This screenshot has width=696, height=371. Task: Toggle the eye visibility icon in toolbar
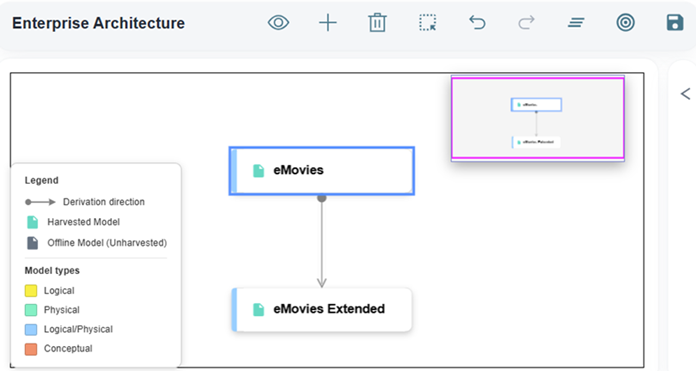[278, 23]
